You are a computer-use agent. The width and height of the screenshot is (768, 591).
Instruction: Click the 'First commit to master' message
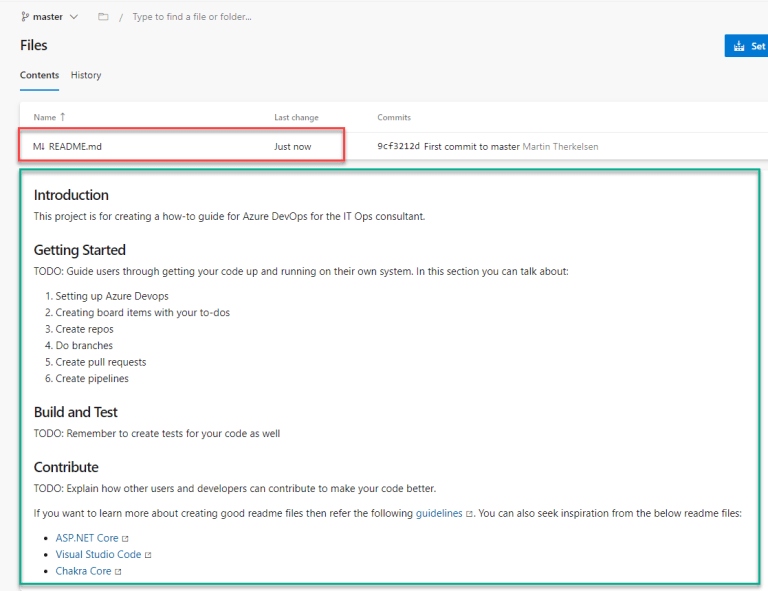coord(471,146)
